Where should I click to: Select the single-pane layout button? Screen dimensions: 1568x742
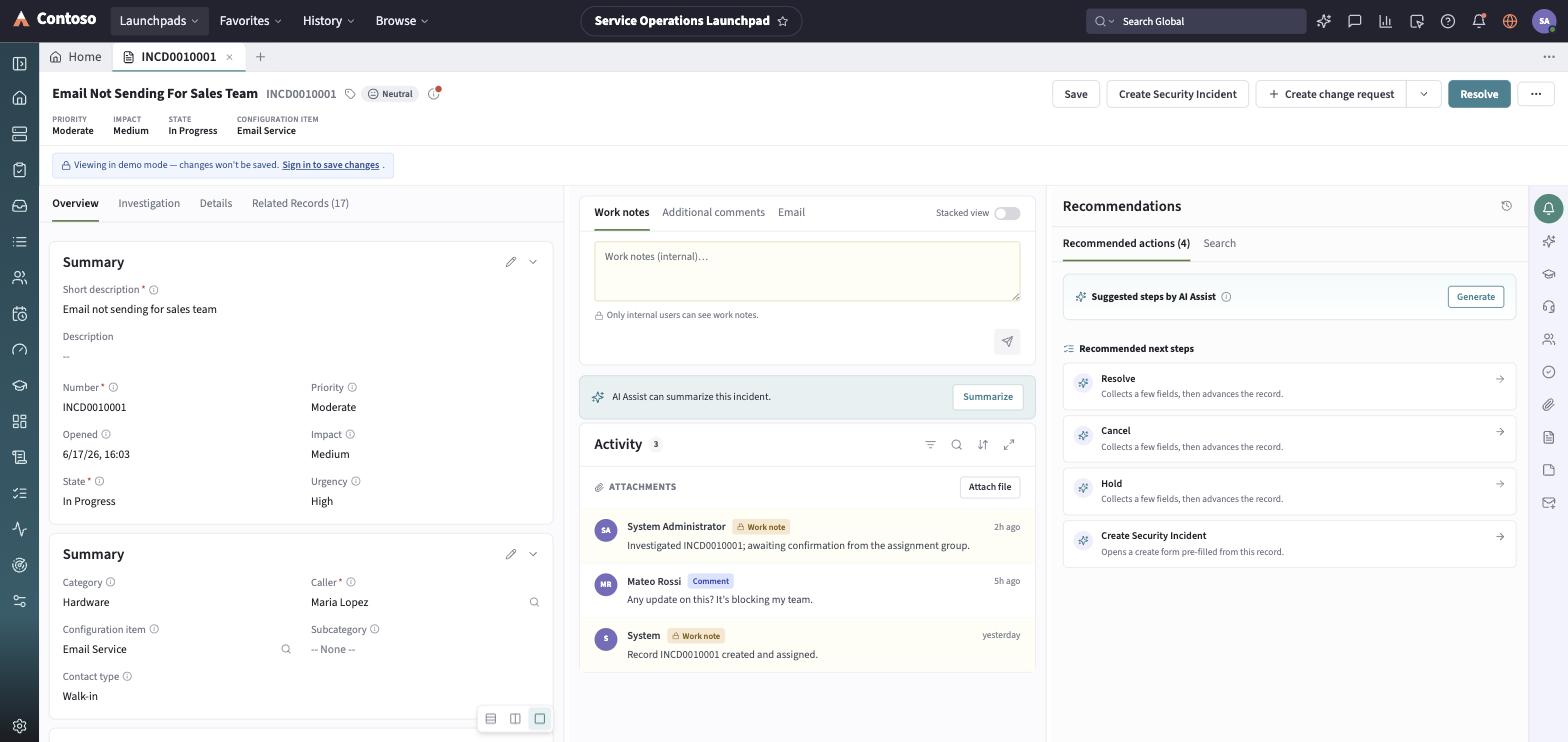540,719
